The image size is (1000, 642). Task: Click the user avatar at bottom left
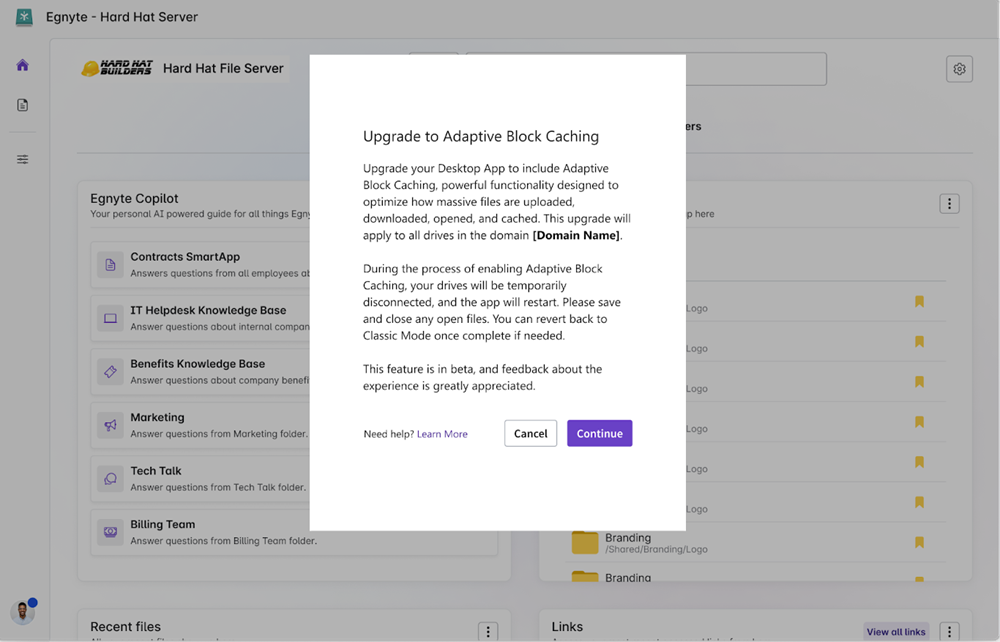tap(22, 612)
